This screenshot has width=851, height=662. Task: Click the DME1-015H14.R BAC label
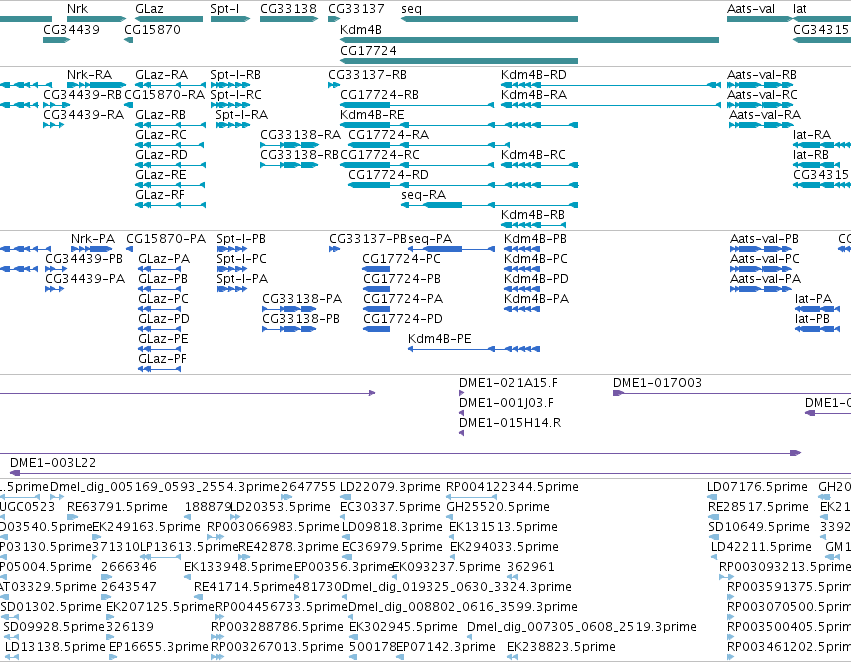click(x=510, y=423)
